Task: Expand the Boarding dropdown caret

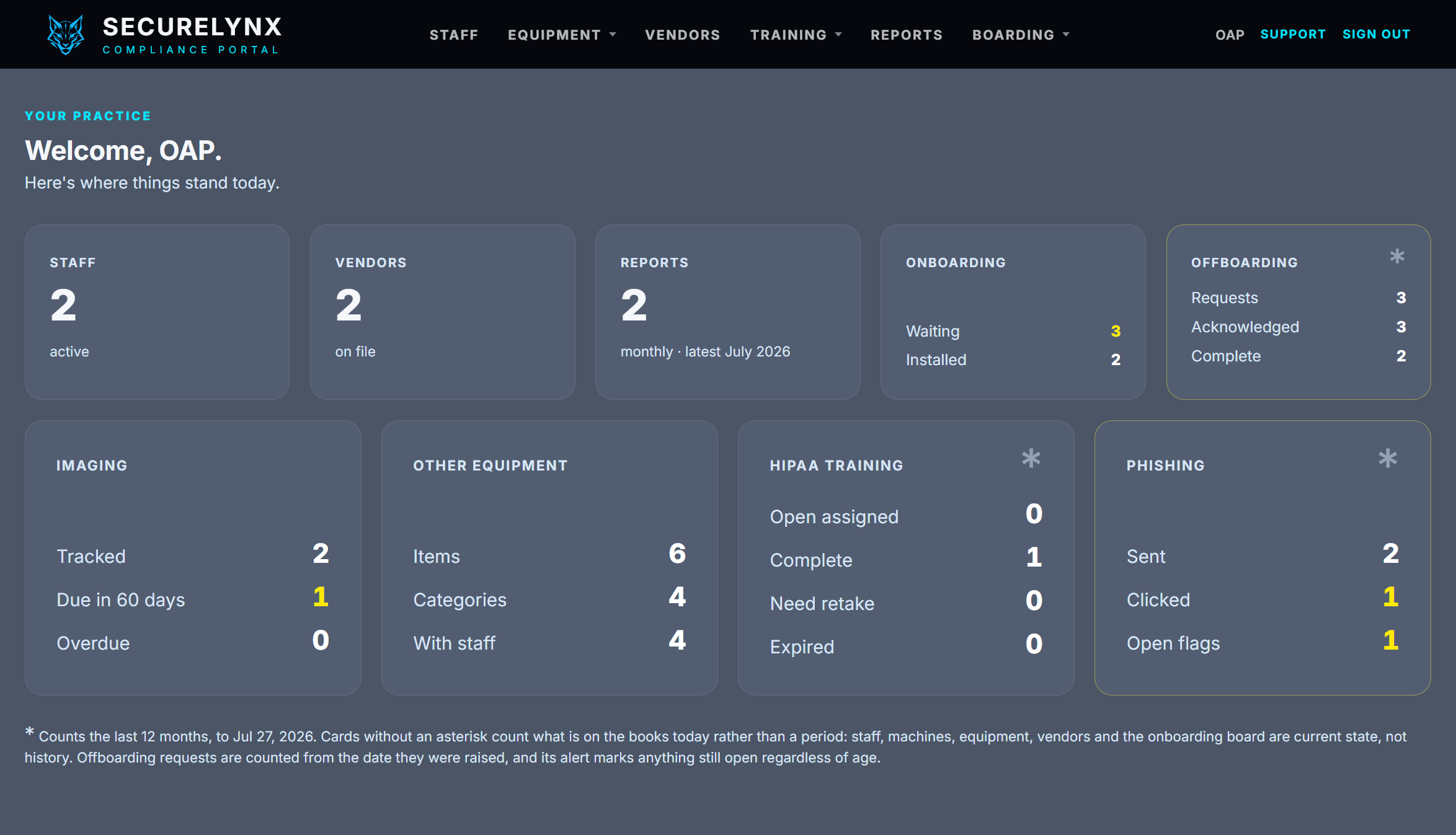Action: pos(1066,35)
